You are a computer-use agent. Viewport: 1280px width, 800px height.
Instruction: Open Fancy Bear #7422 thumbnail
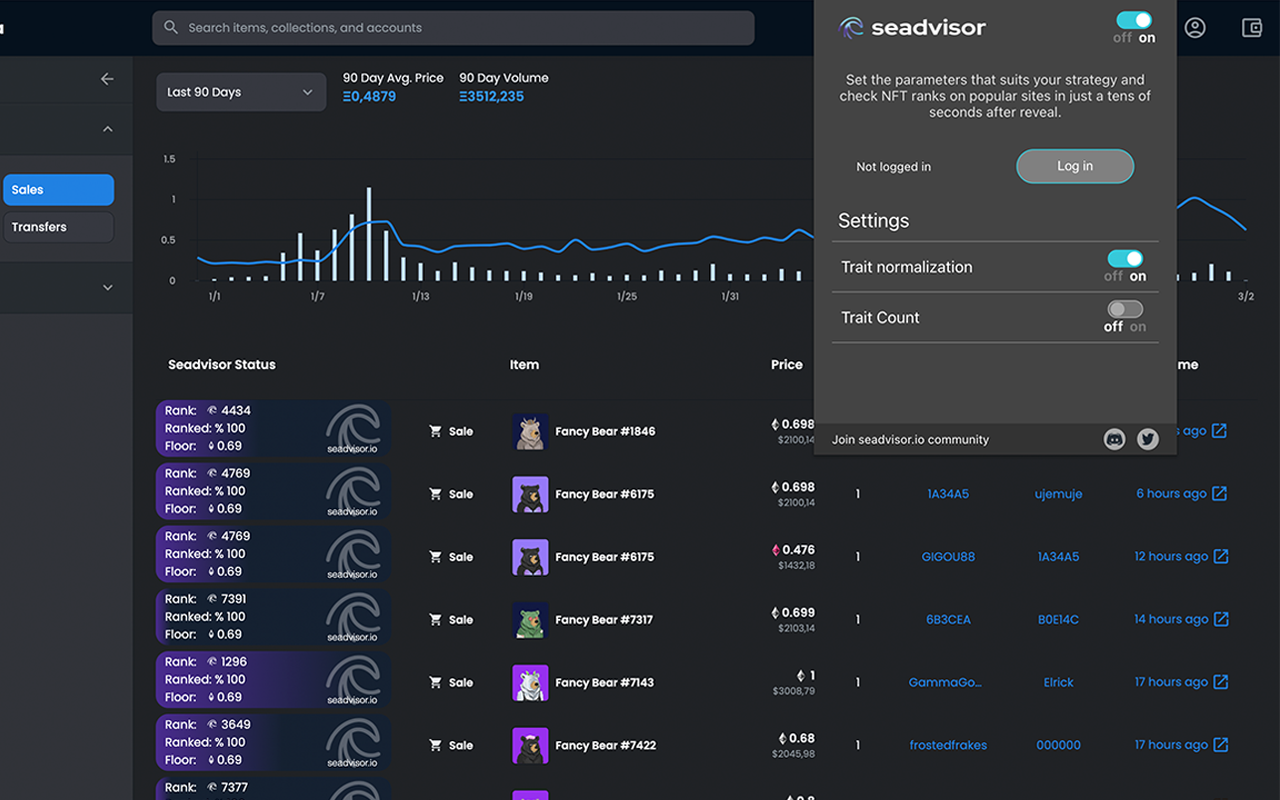pyautogui.click(x=530, y=745)
